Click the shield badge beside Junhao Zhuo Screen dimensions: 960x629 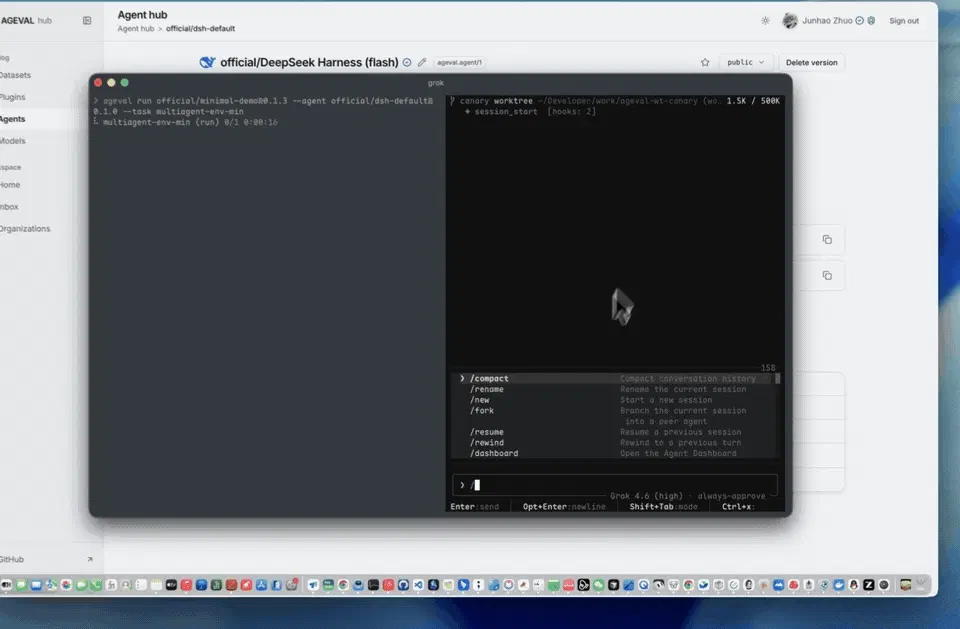[871, 21]
